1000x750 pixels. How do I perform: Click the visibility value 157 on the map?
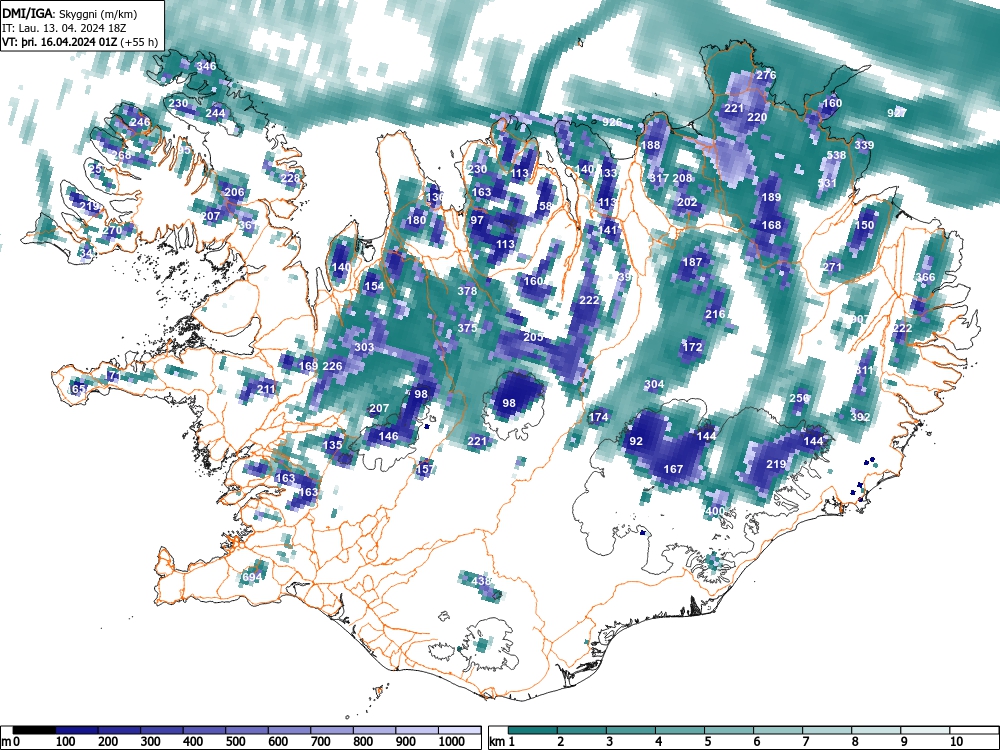click(425, 469)
